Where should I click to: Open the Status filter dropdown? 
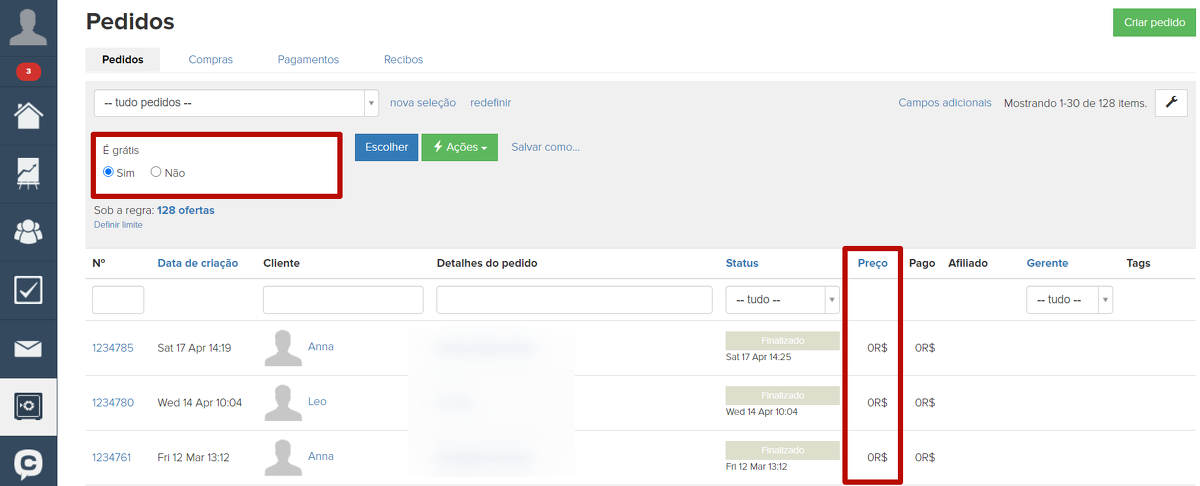[781, 300]
